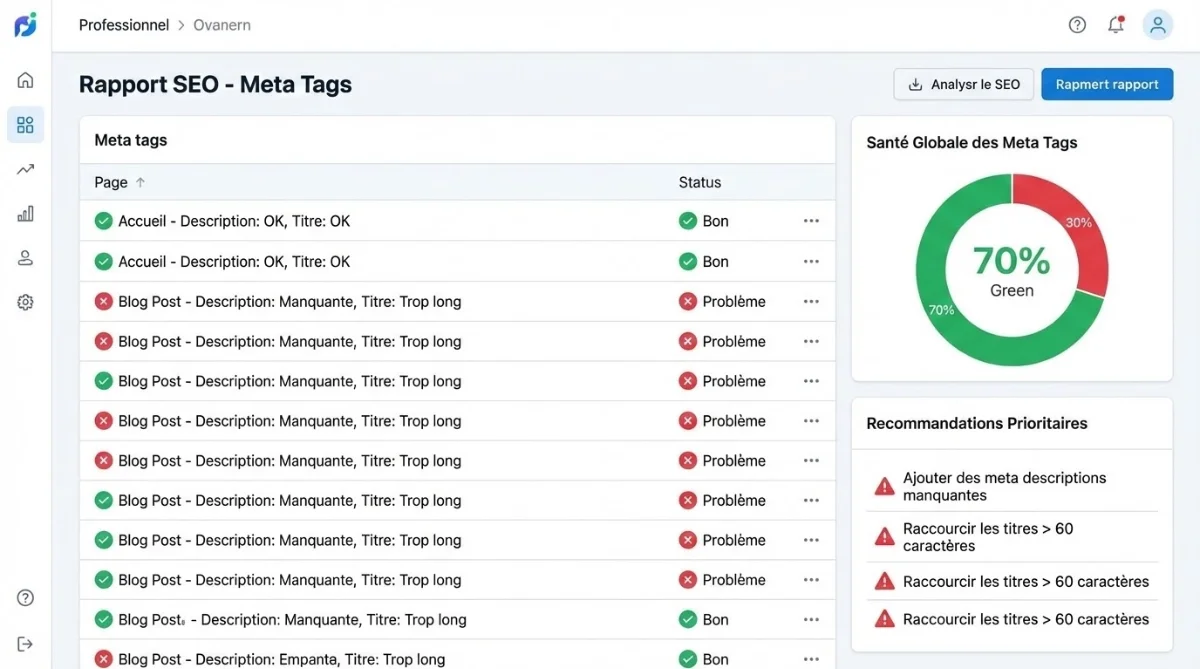Open the trend line analytics icon
1200x669 pixels.
(25, 169)
